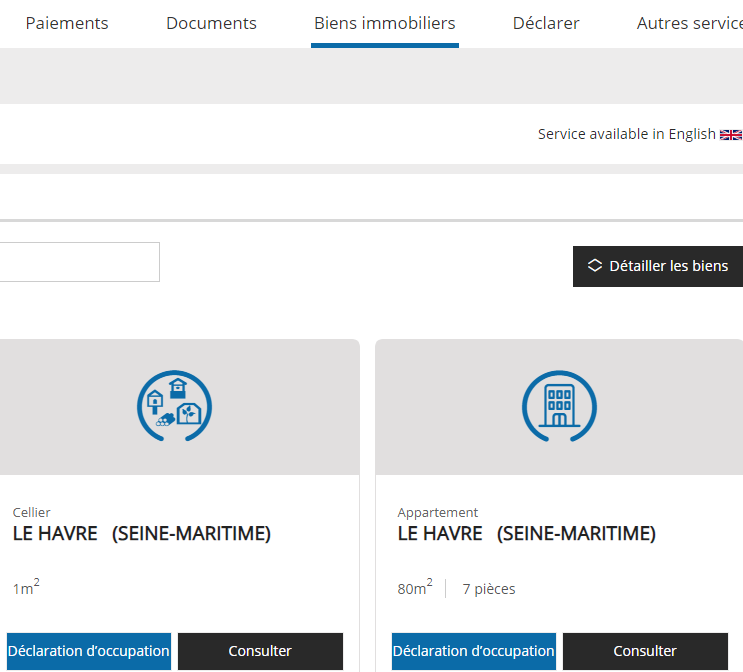
Task: Click the apartment building icon
Action: pyautogui.click(x=559, y=406)
